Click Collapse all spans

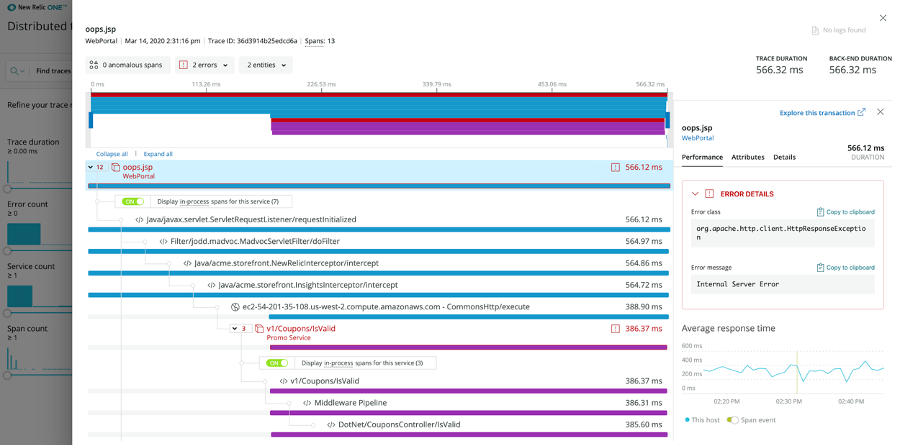coord(112,154)
